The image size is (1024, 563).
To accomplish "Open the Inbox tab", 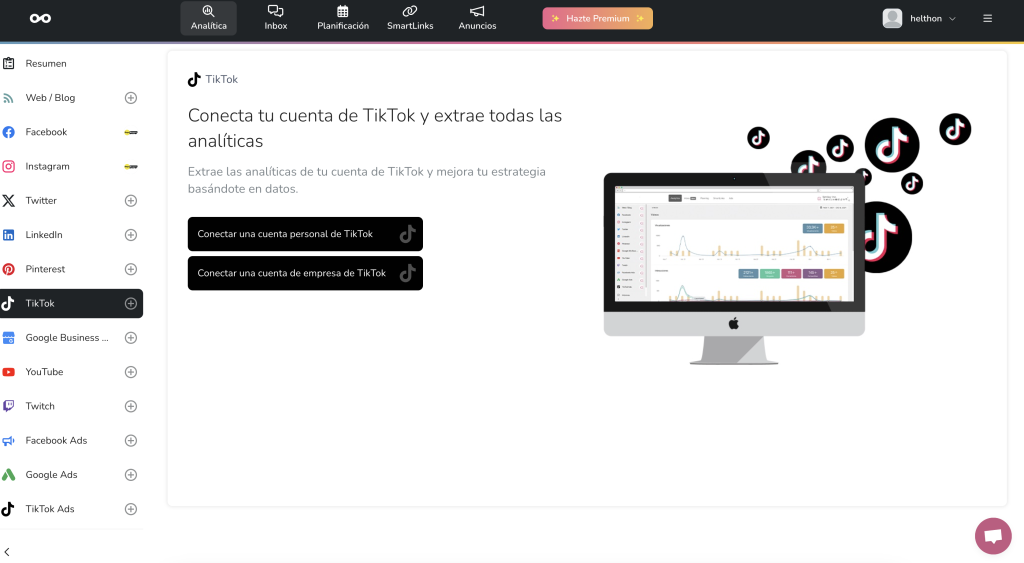I will click(276, 18).
